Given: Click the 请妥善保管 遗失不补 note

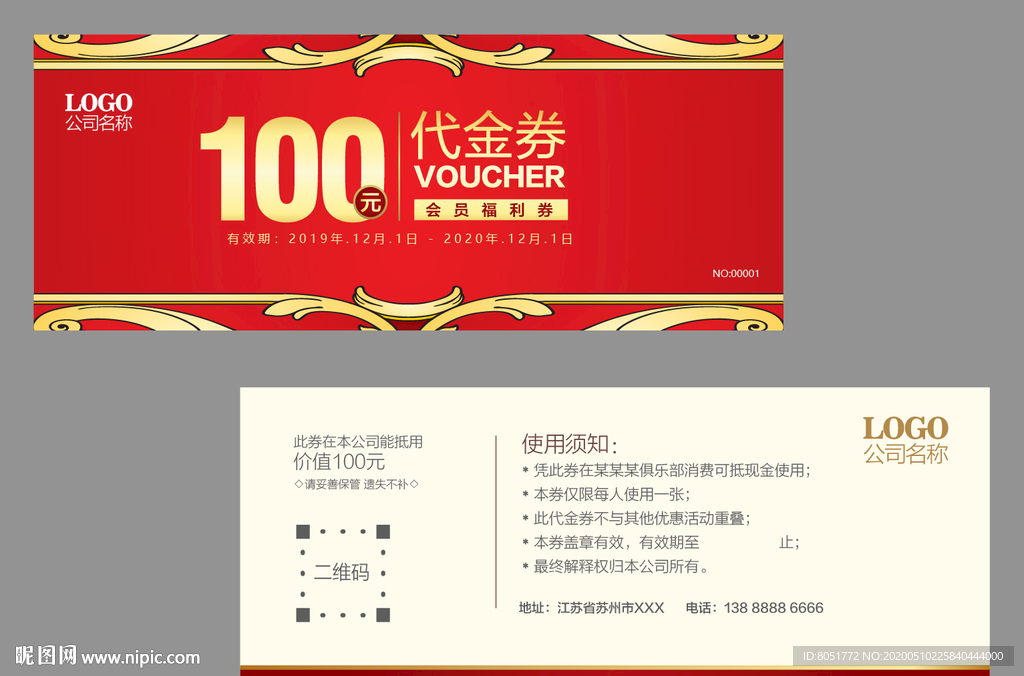Looking at the screenshot, I should 356,484.
